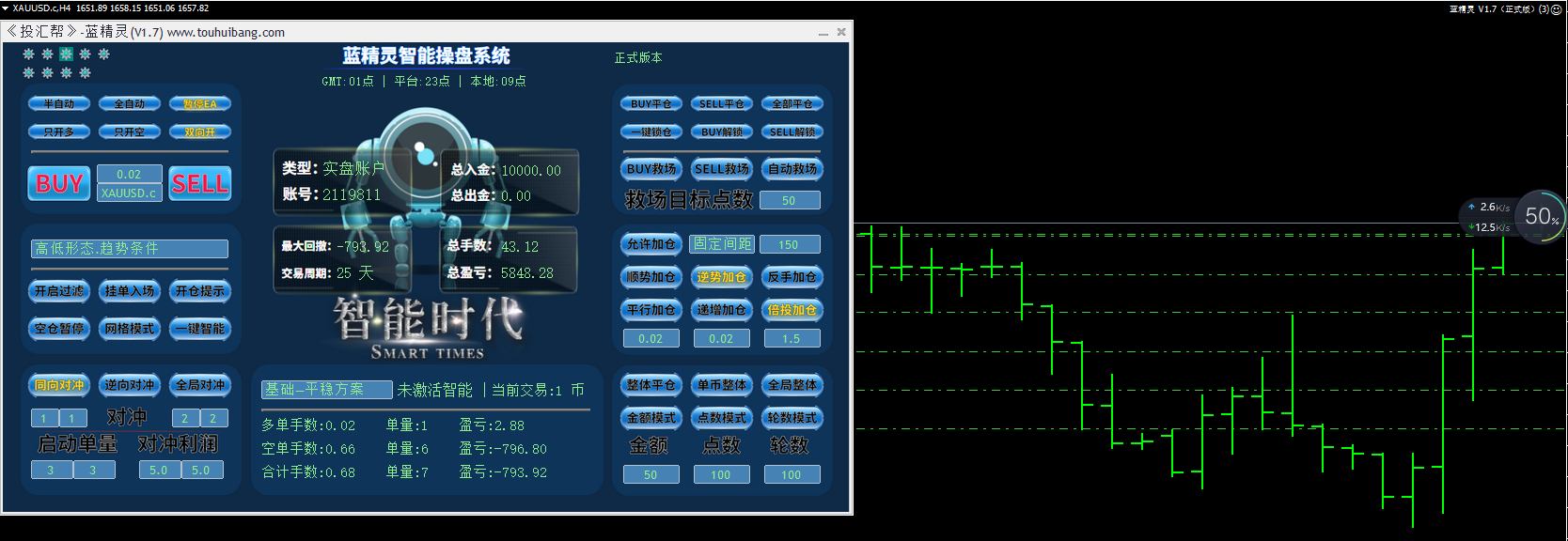
Task: Click the red BUY button
Action: (59, 183)
